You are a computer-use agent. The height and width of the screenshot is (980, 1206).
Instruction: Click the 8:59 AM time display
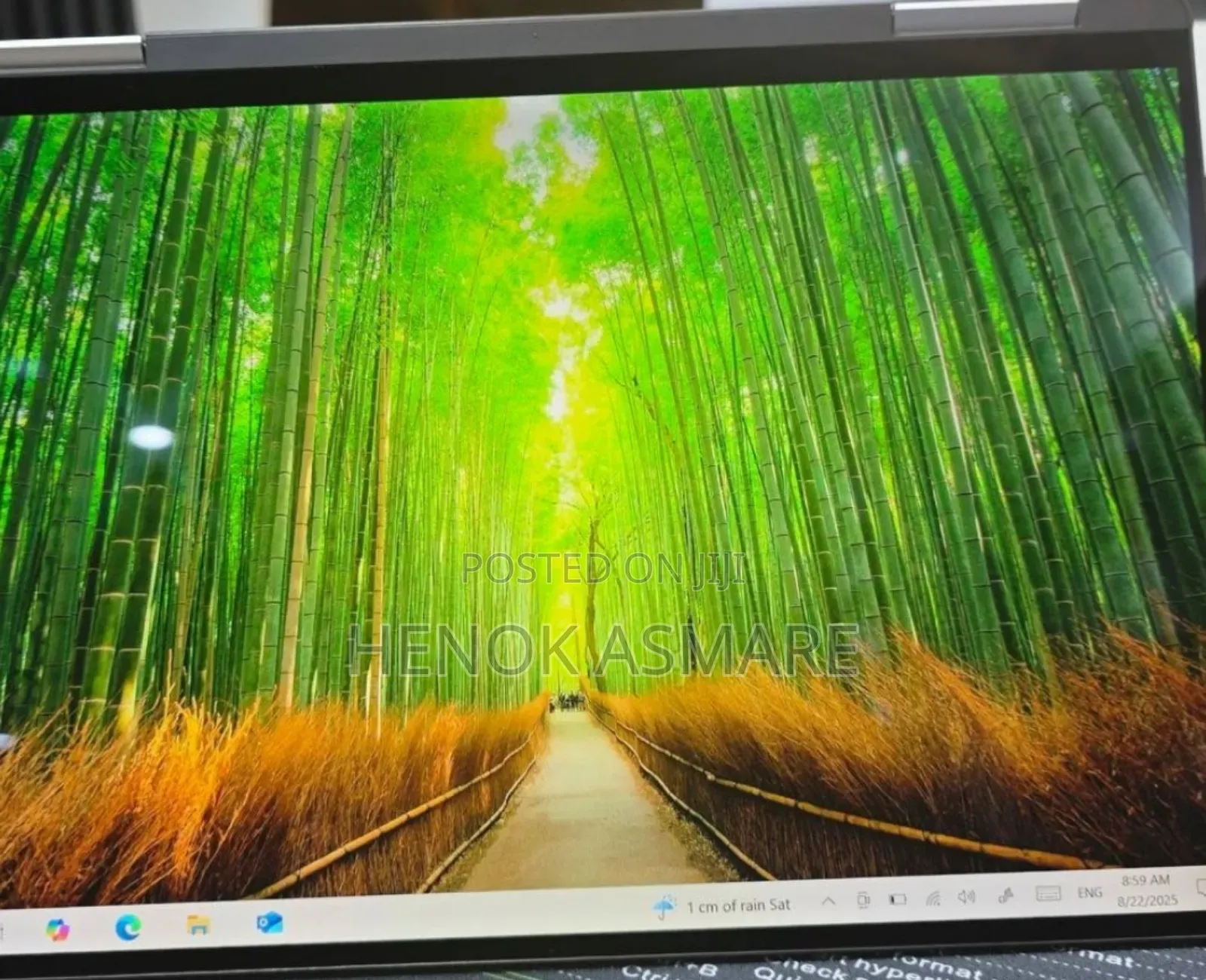pyautogui.click(x=1146, y=881)
